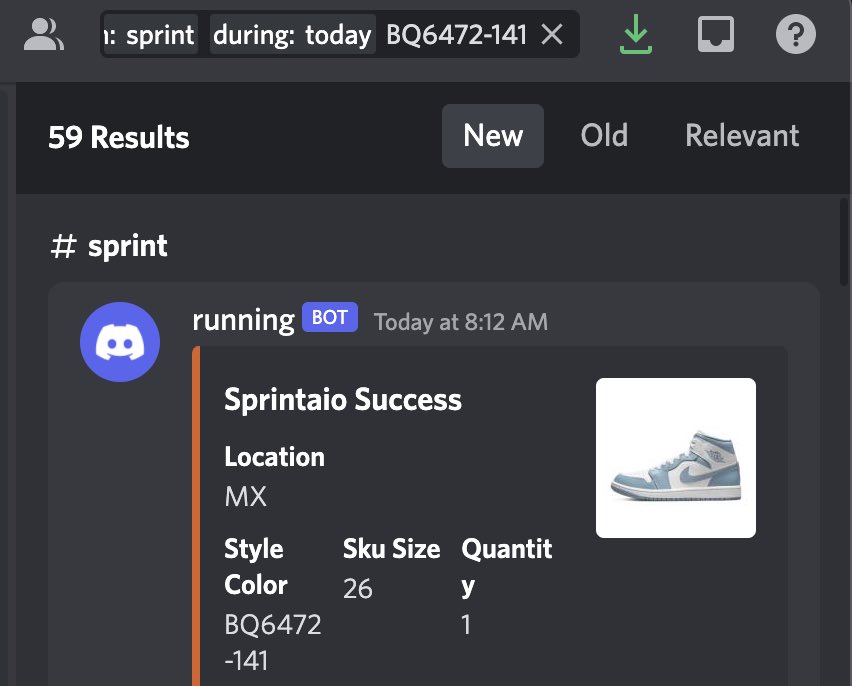This screenshot has width=852, height=686.
Task: Click the 'sprint' search filter chip
Action: pos(151,35)
